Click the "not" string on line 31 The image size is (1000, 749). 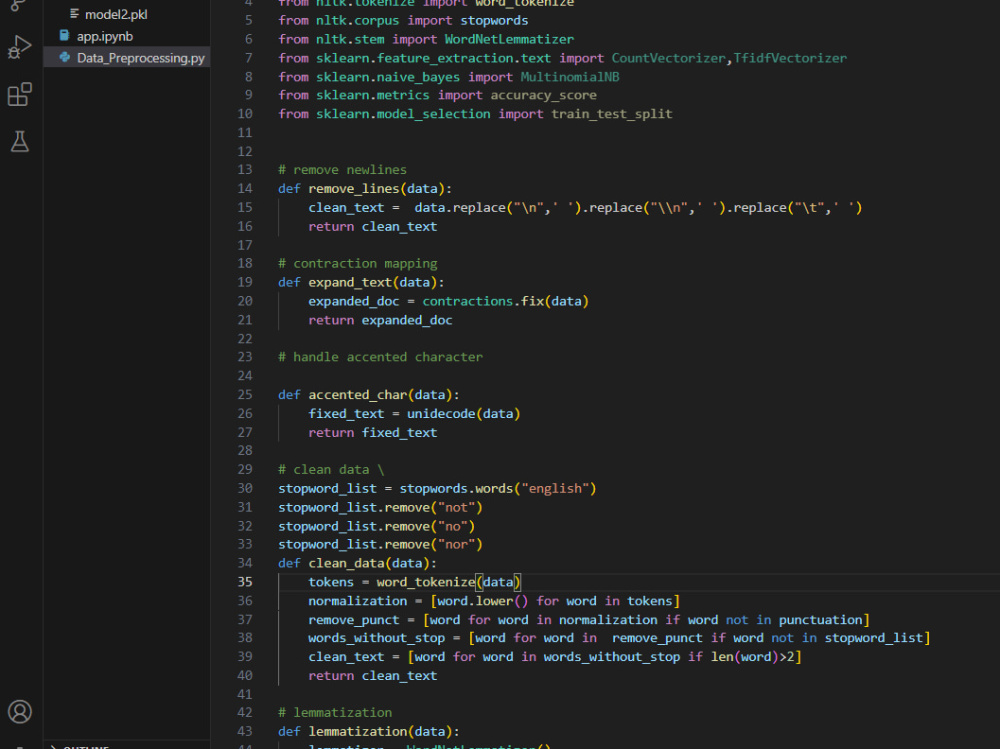pos(456,507)
